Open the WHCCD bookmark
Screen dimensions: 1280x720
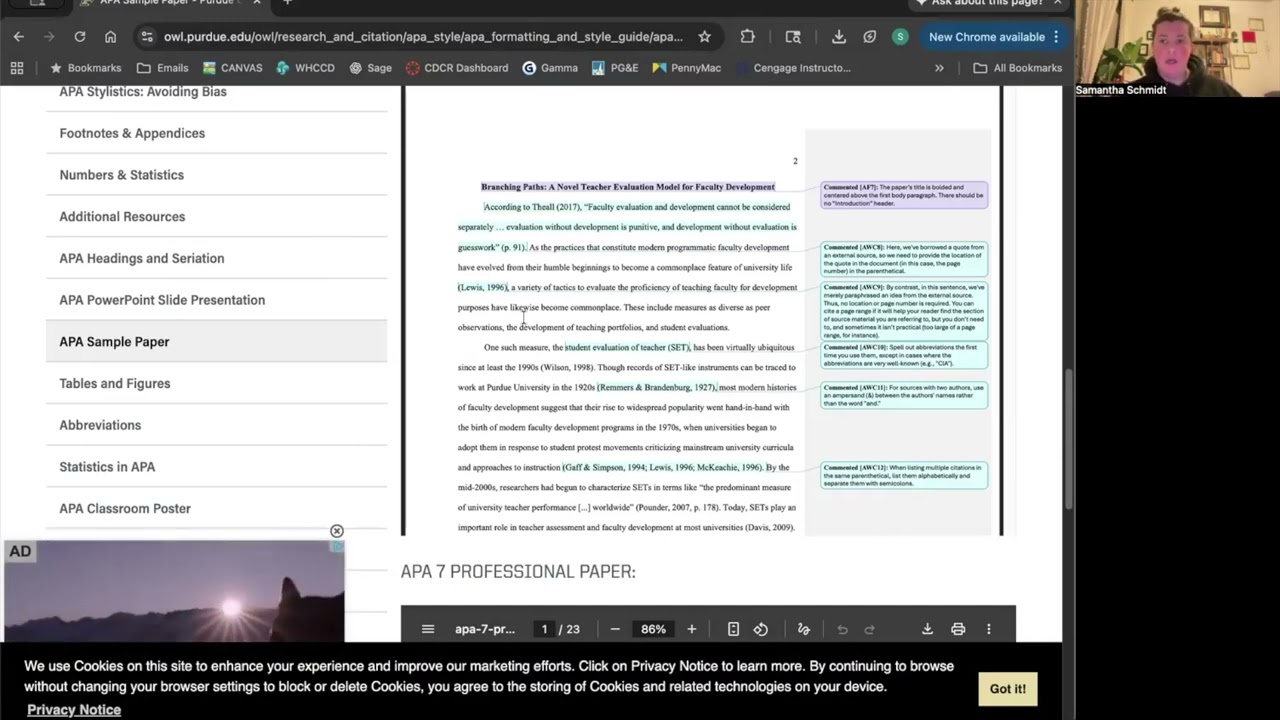pyautogui.click(x=305, y=68)
